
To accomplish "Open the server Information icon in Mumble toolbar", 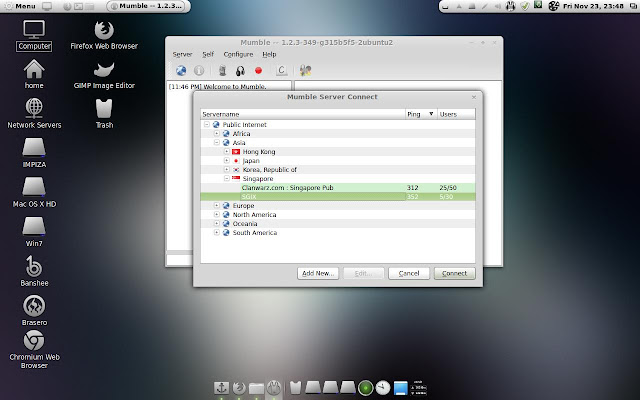I will click(x=199, y=71).
